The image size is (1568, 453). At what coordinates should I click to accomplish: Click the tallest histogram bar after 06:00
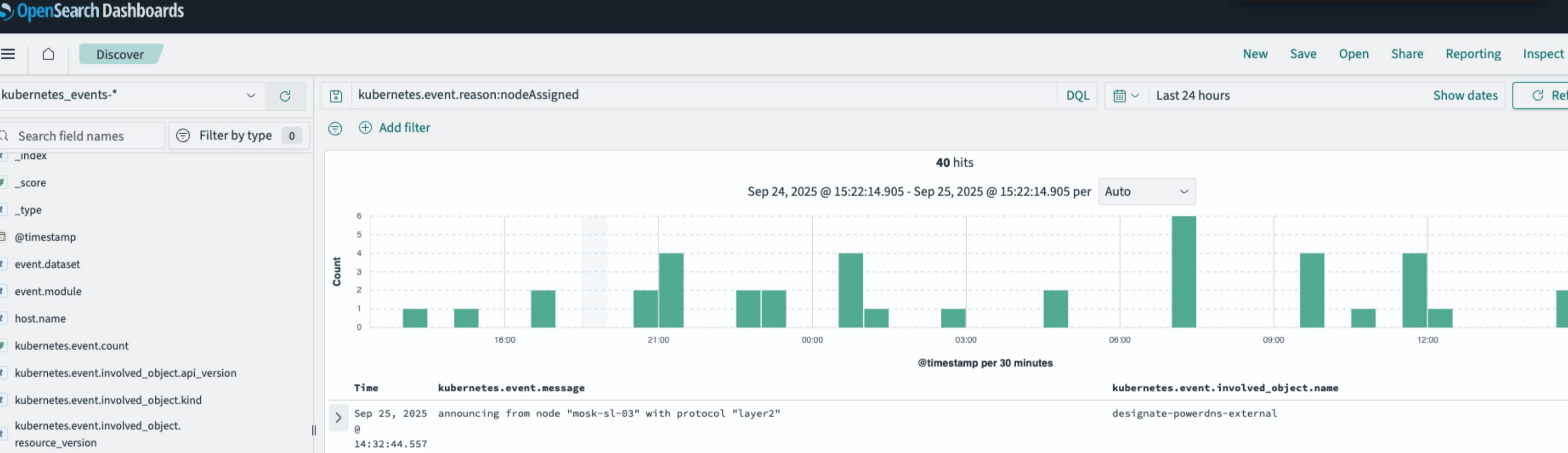(1183, 271)
